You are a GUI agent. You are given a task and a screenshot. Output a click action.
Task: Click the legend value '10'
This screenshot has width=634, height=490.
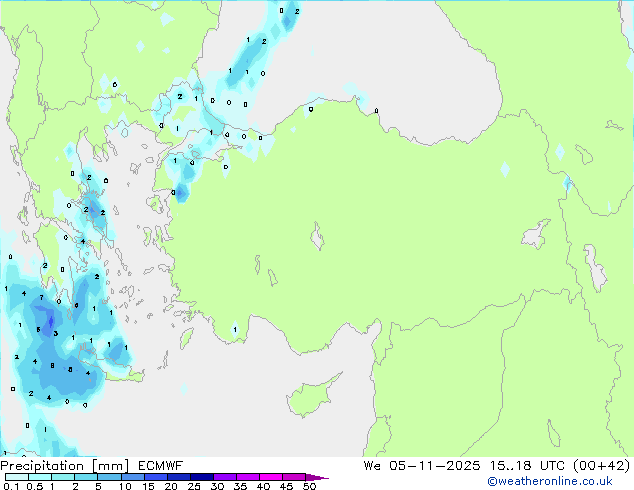(x=125, y=486)
